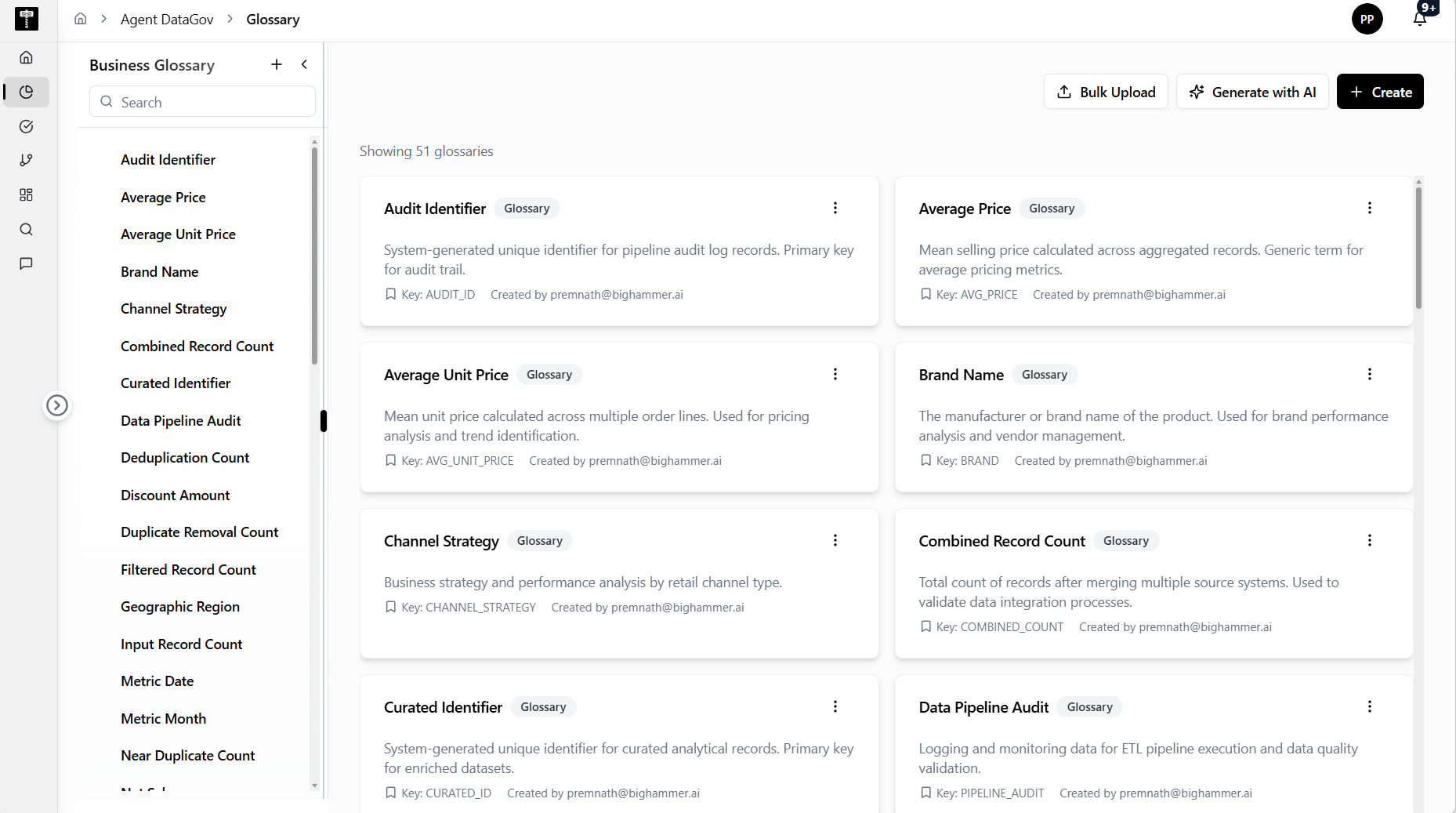The width and height of the screenshot is (1456, 813).
Task: Focus the glossary Search field
Action: [x=202, y=102]
